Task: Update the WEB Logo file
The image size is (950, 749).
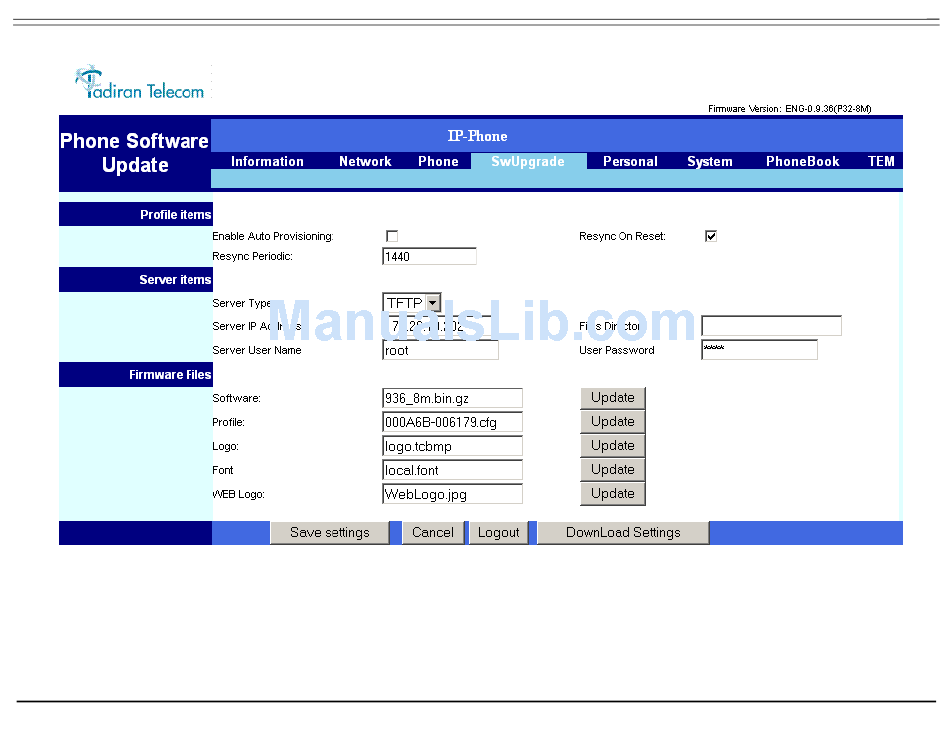Action: [x=612, y=494]
